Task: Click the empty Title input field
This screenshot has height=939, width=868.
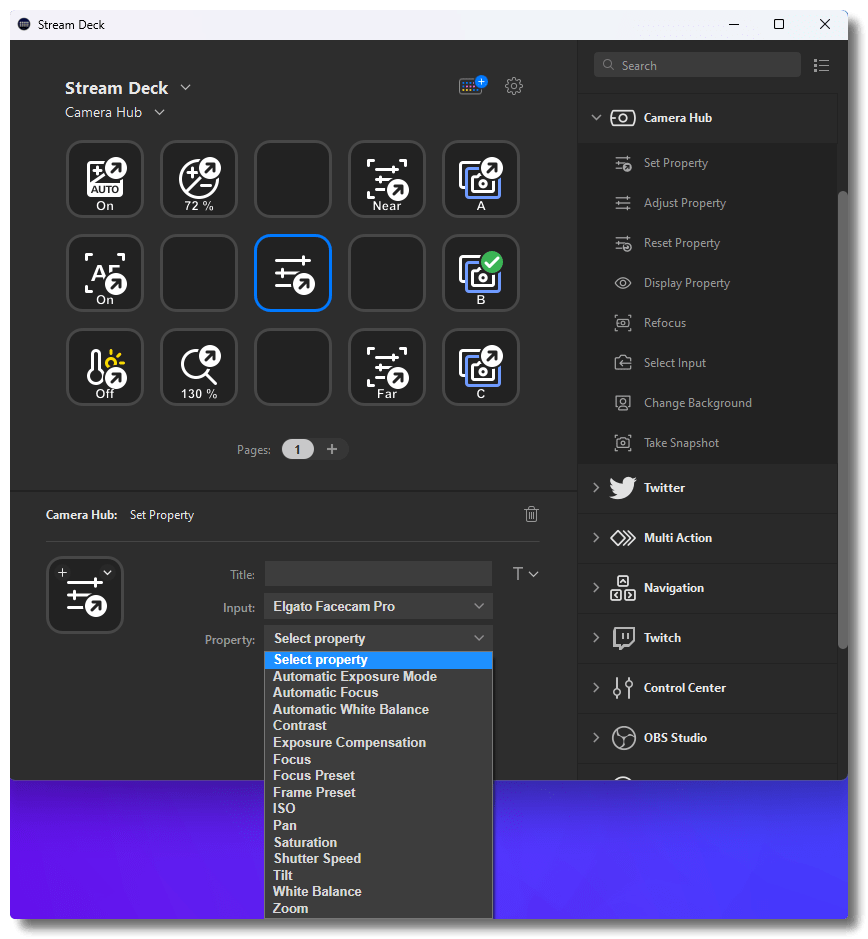Action: tap(378, 573)
